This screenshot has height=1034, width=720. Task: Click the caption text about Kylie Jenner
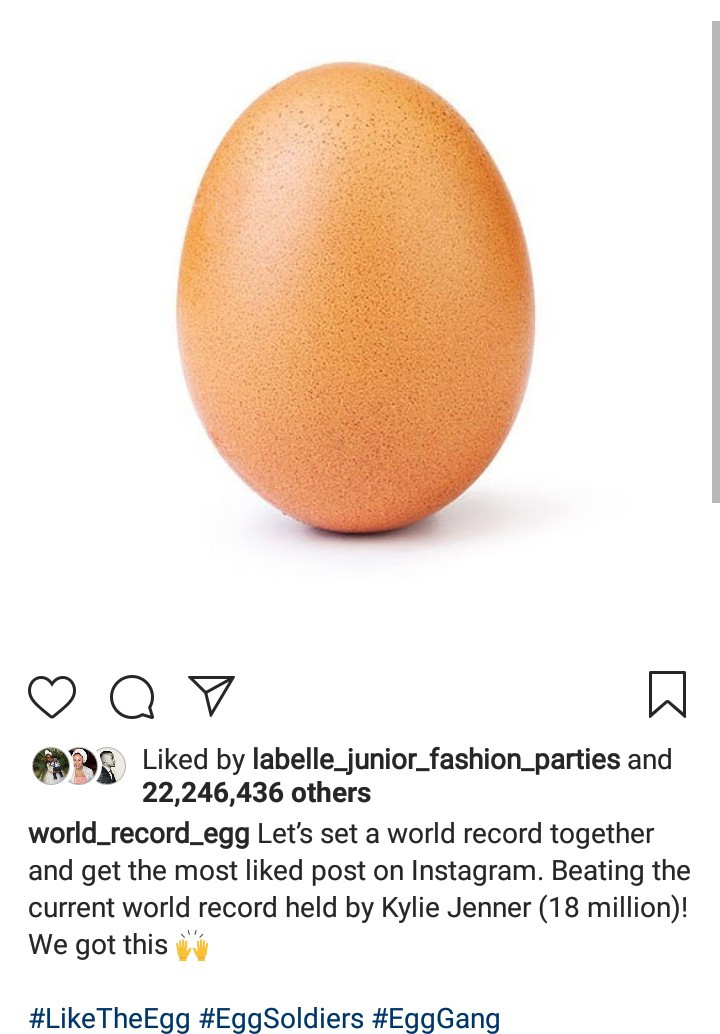click(x=358, y=908)
